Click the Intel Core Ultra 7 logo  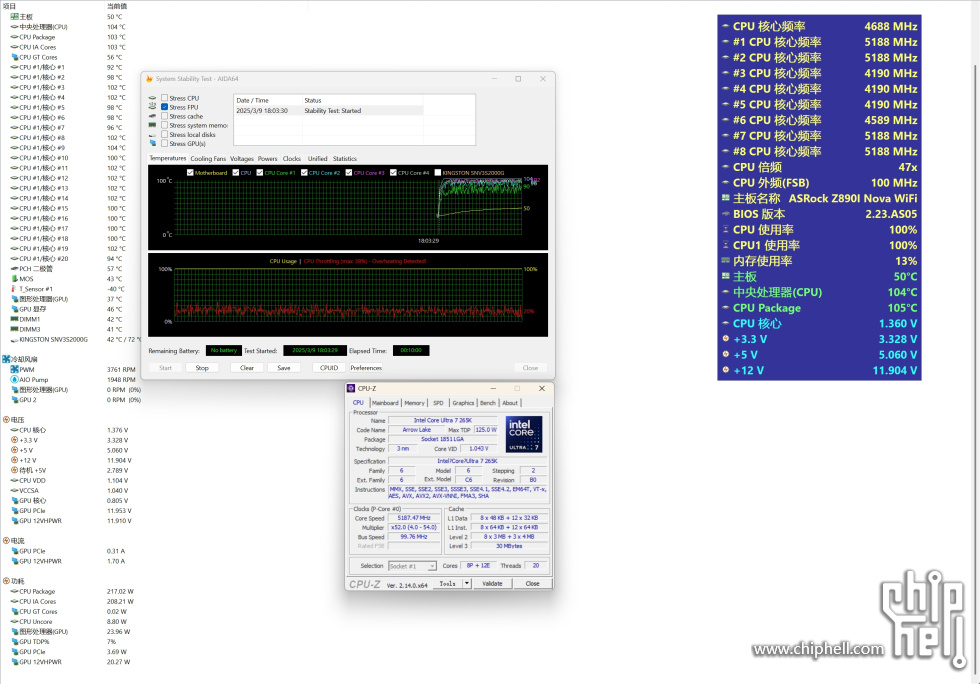pyautogui.click(x=524, y=434)
